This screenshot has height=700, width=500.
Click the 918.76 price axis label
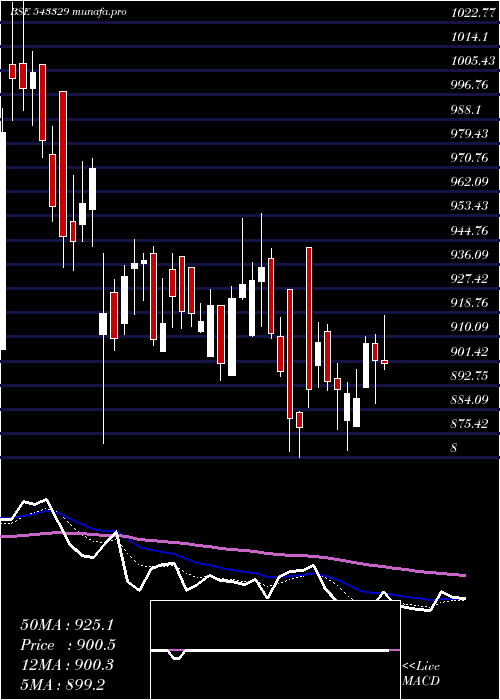[470, 303]
